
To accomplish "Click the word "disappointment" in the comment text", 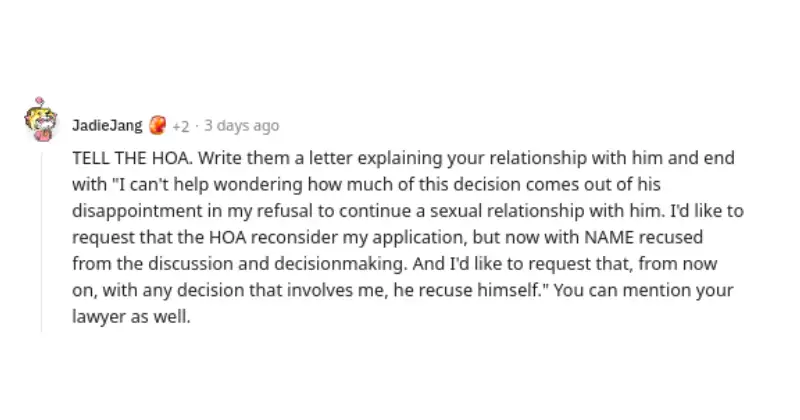I will pyautogui.click(x=125, y=210).
